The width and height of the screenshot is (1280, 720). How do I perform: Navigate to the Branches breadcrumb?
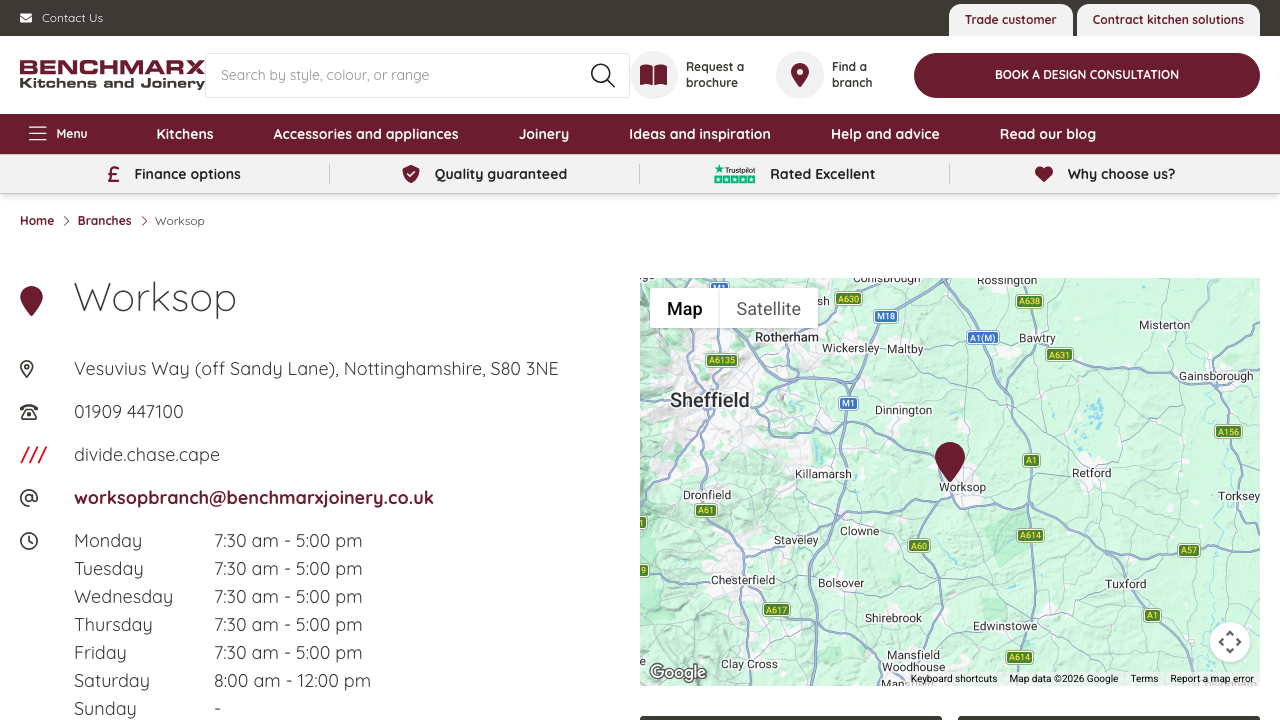pos(104,220)
